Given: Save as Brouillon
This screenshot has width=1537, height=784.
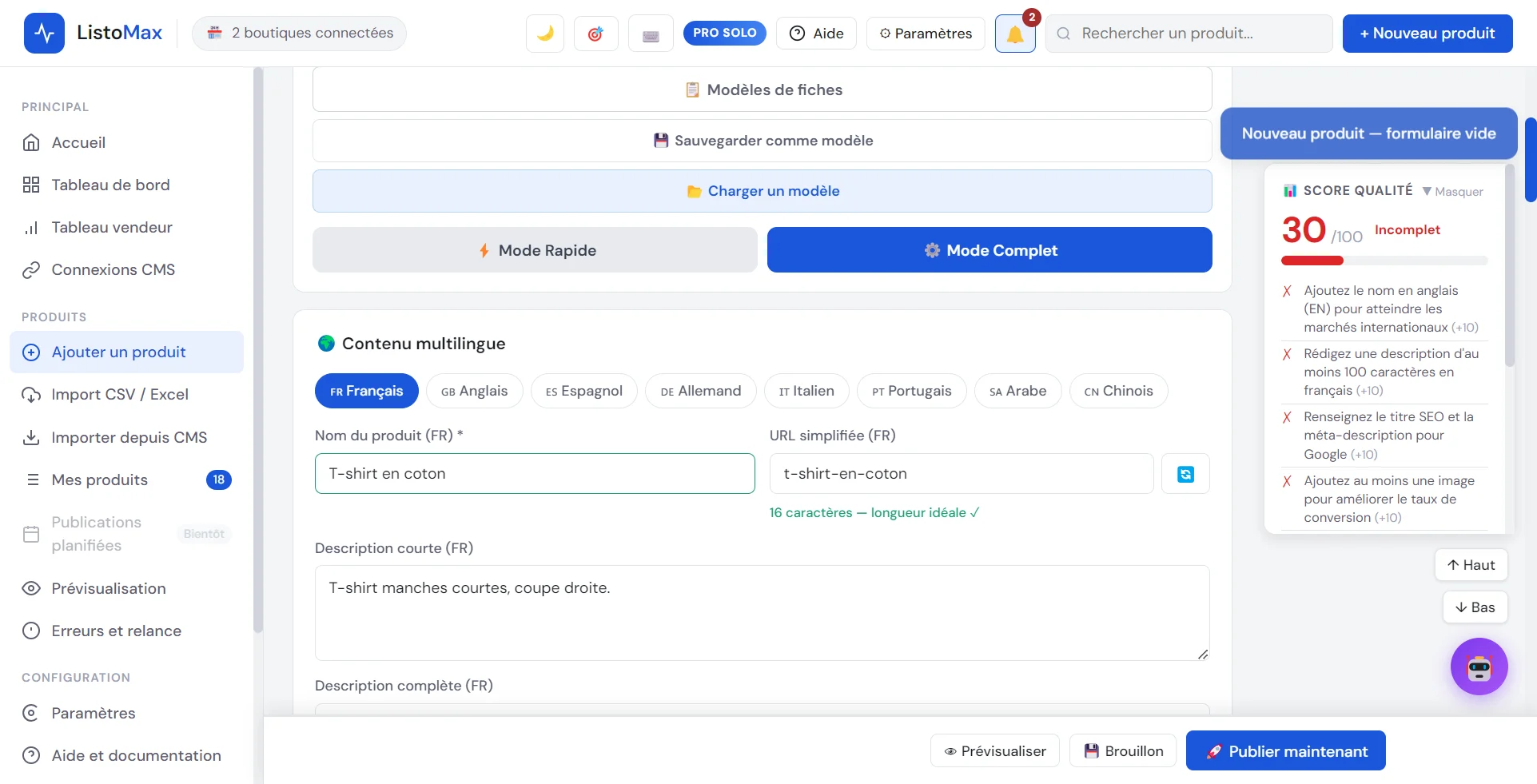Looking at the screenshot, I should (x=1122, y=751).
